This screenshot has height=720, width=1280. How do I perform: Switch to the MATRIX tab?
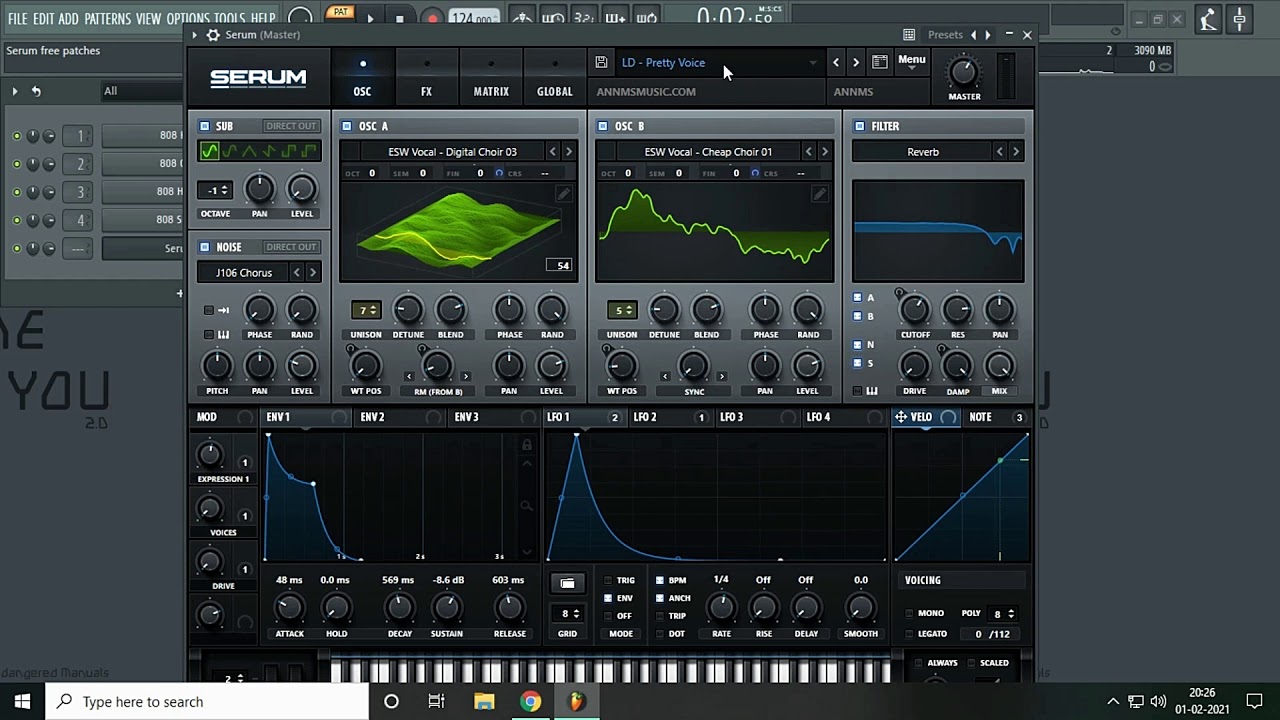tap(491, 79)
